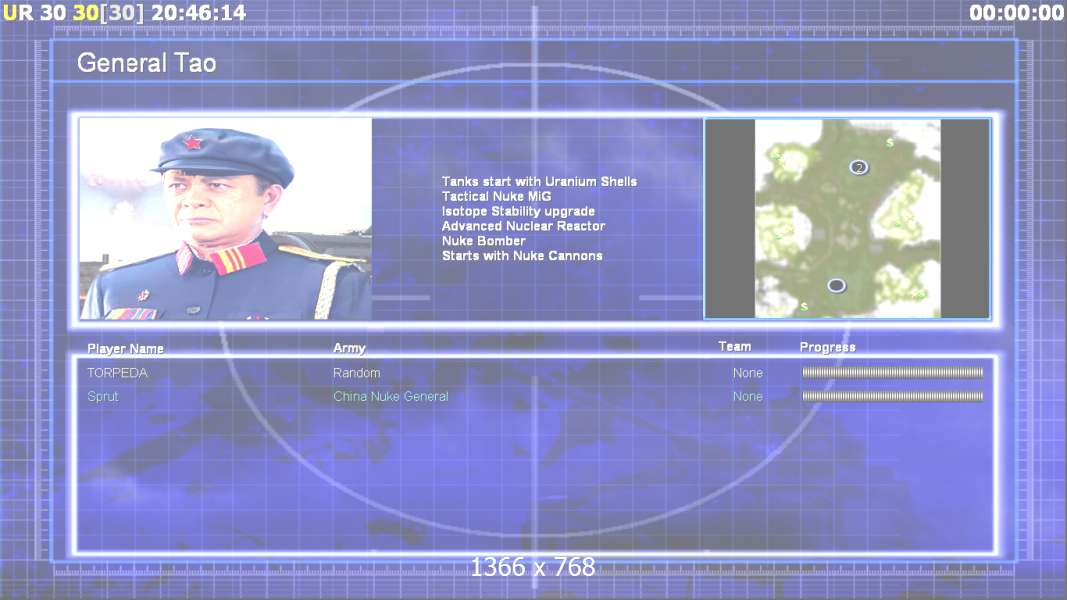This screenshot has width=1067, height=600.
Task: Click 'Tanks start with Uranium Shells' text
Action: coord(539,182)
